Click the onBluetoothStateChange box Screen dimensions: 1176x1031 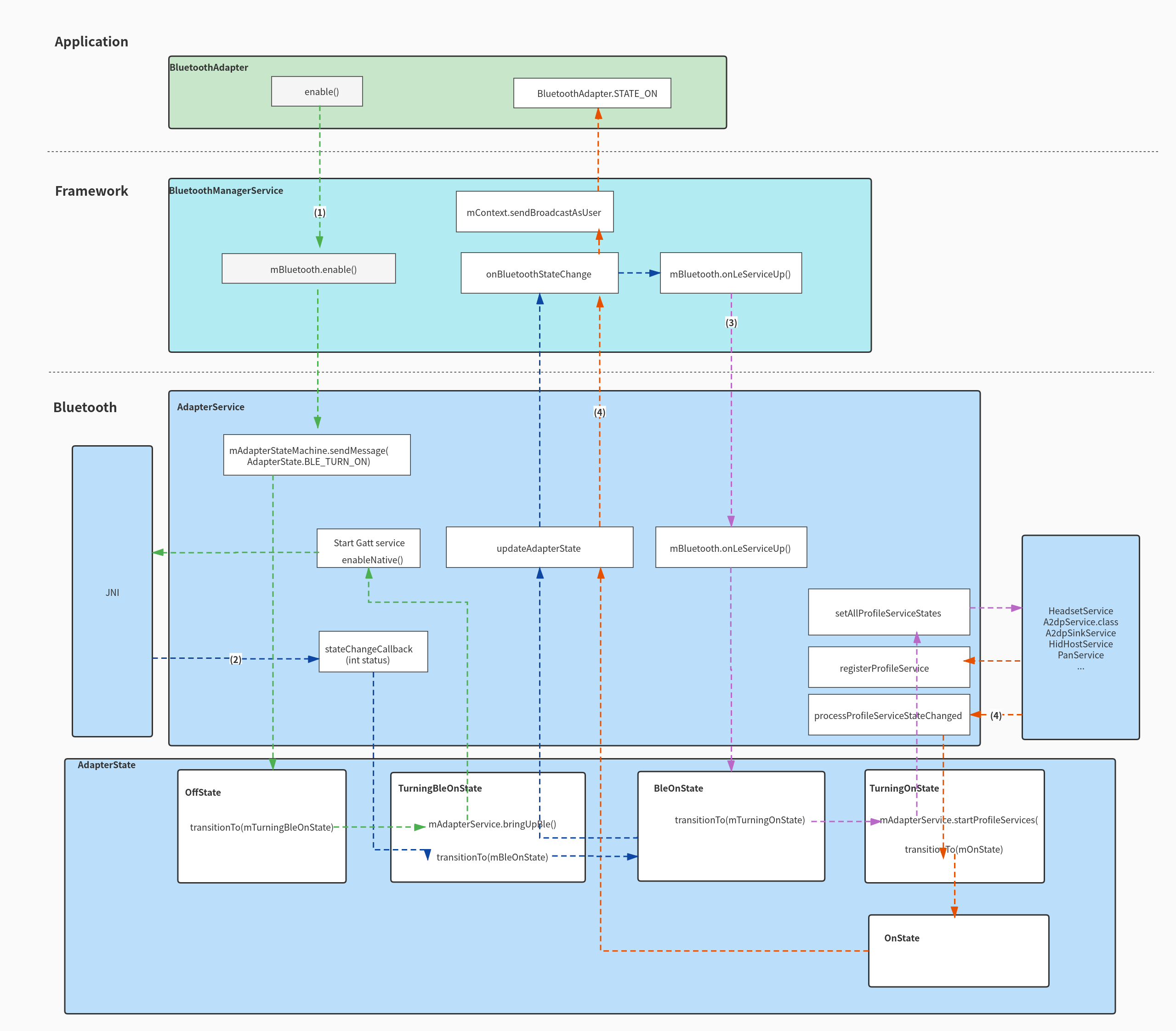[x=539, y=273]
